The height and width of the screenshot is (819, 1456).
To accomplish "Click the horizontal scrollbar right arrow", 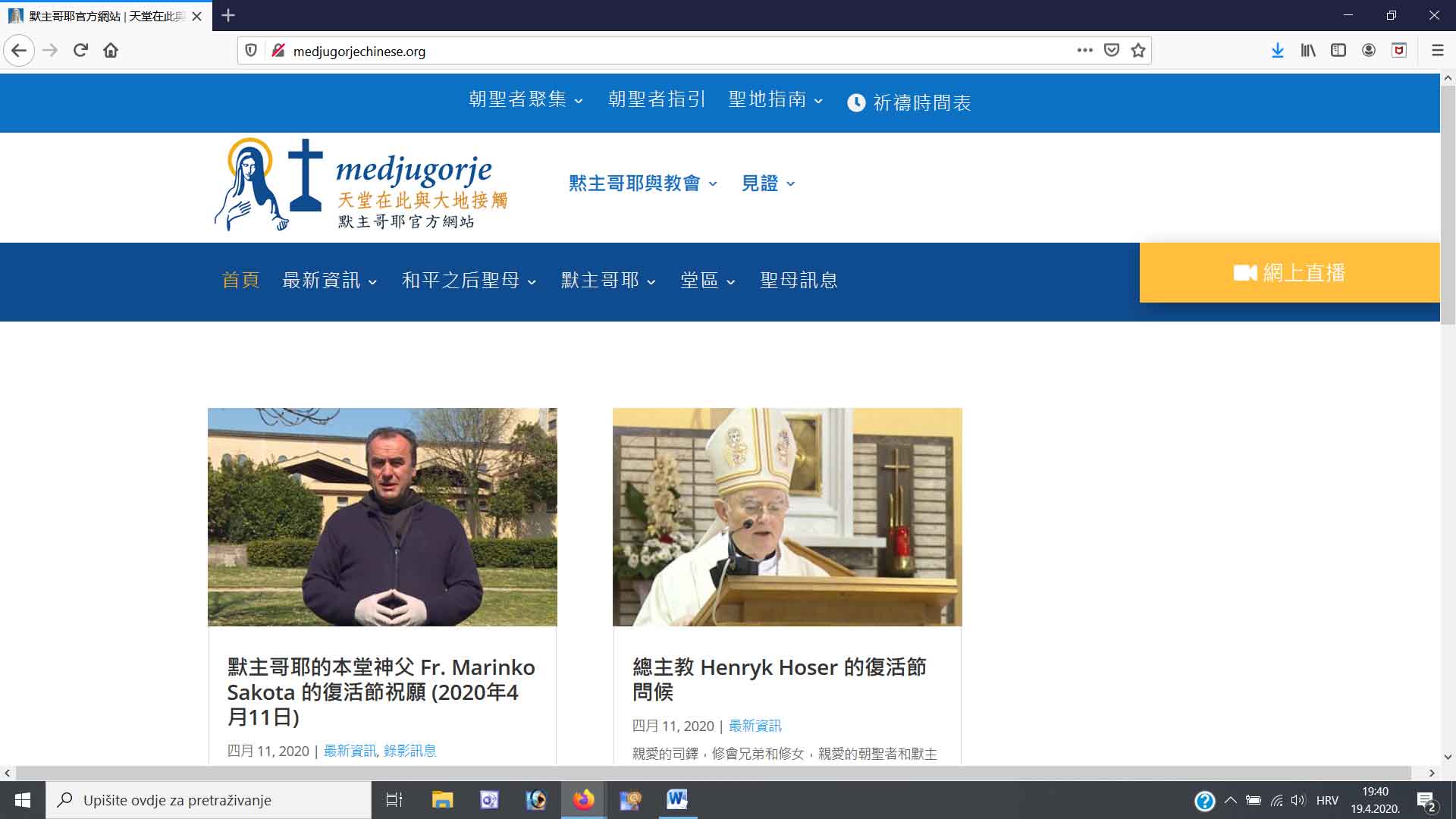I will [x=1432, y=773].
